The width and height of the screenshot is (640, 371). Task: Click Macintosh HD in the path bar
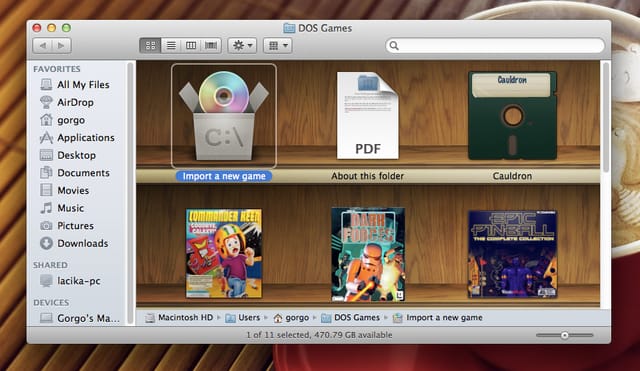click(x=179, y=318)
